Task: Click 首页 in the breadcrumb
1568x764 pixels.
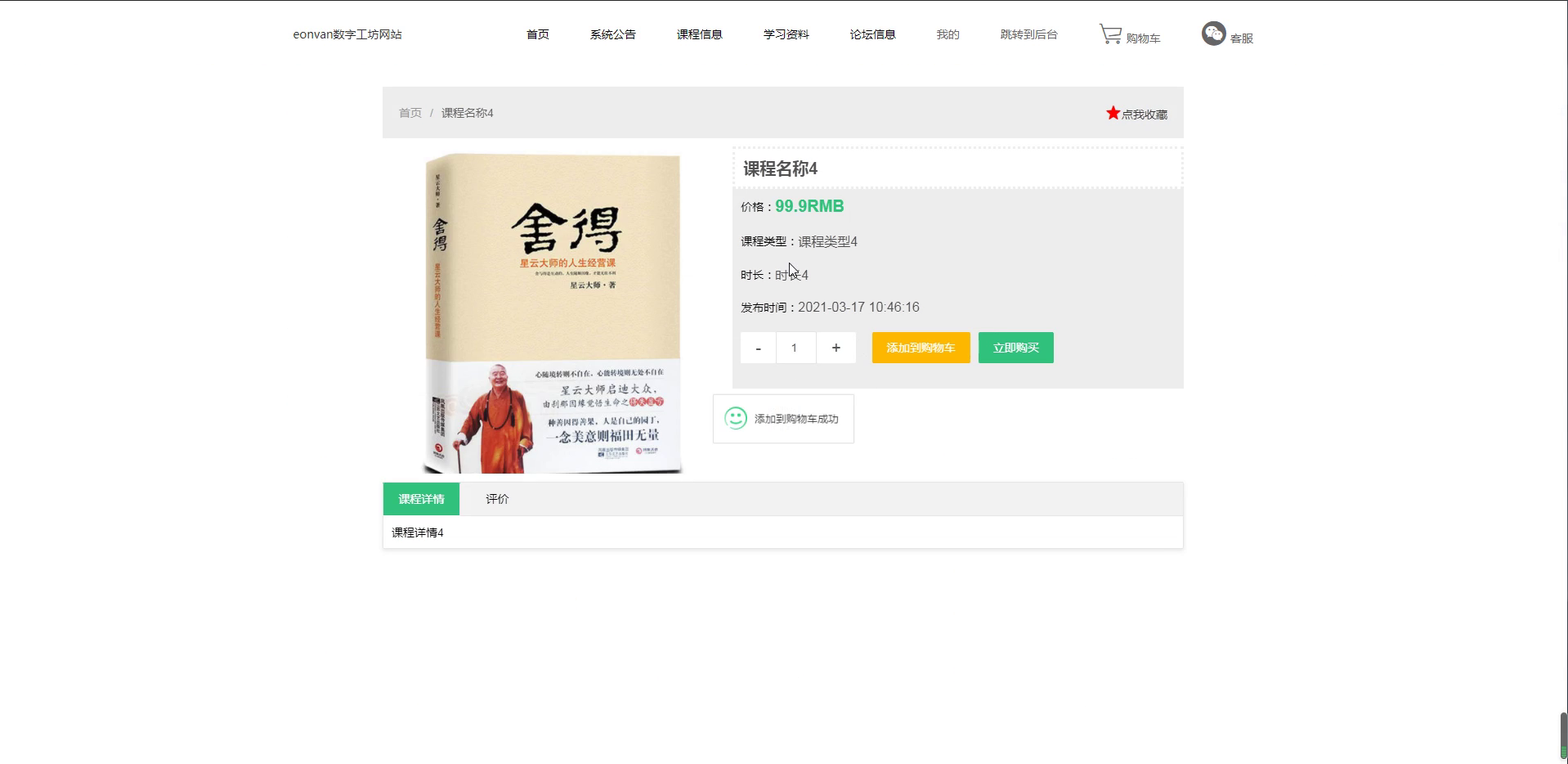Action: coord(410,113)
